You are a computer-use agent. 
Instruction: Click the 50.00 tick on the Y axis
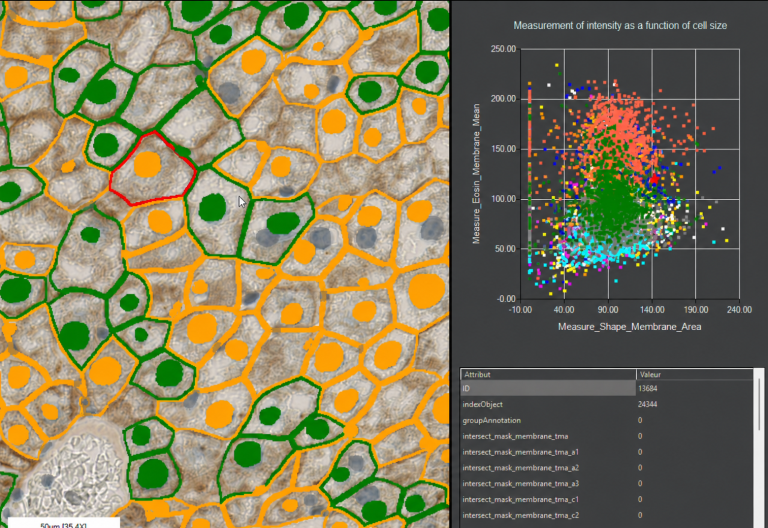point(506,249)
